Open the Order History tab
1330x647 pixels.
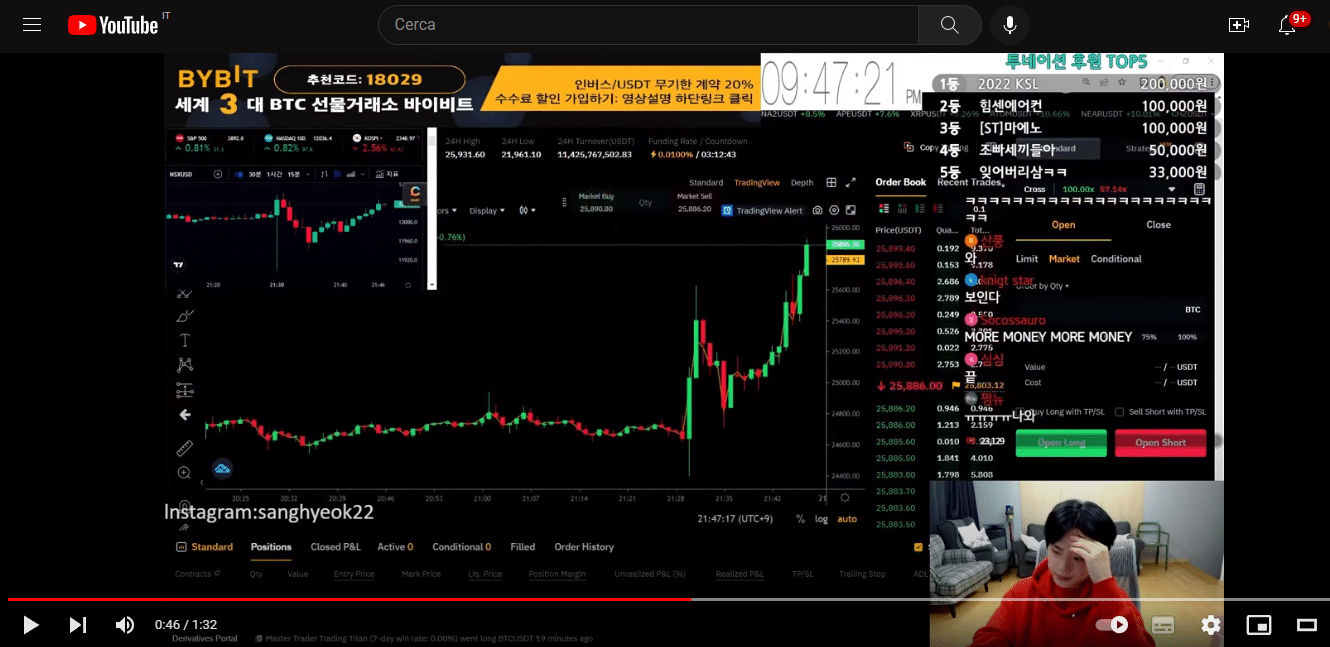point(584,547)
